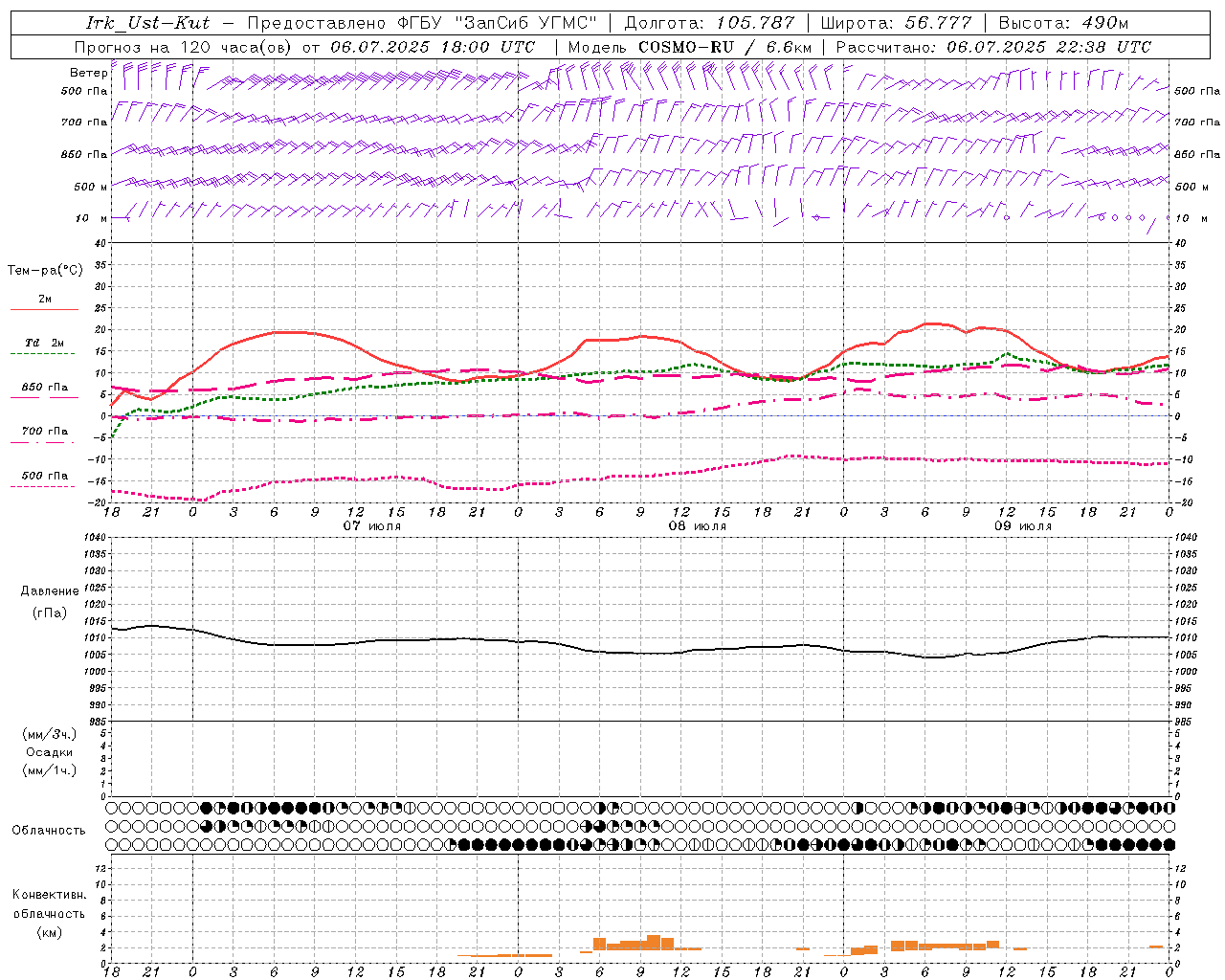Click the (км) unit label
Viewport: 1225px width, 980px height.
pos(49,932)
